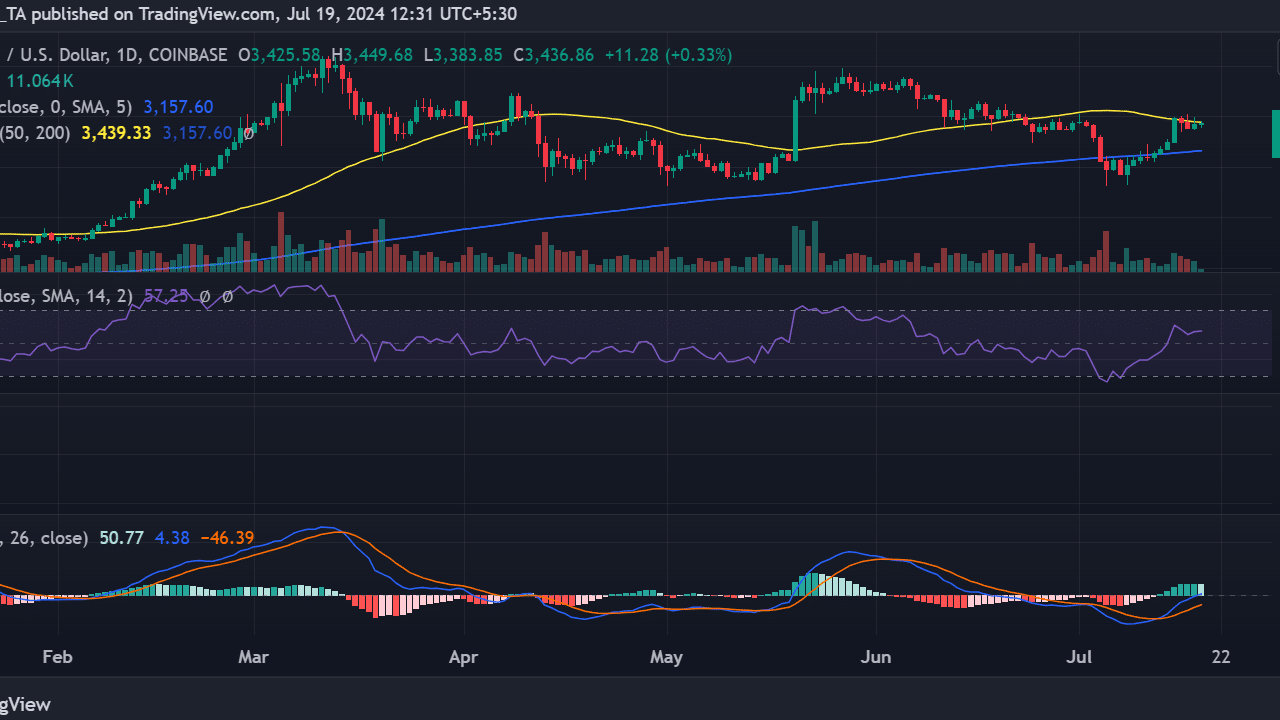Click the RSI value 57.25
Image resolution: width=1280 pixels, height=720 pixels.
[166, 296]
